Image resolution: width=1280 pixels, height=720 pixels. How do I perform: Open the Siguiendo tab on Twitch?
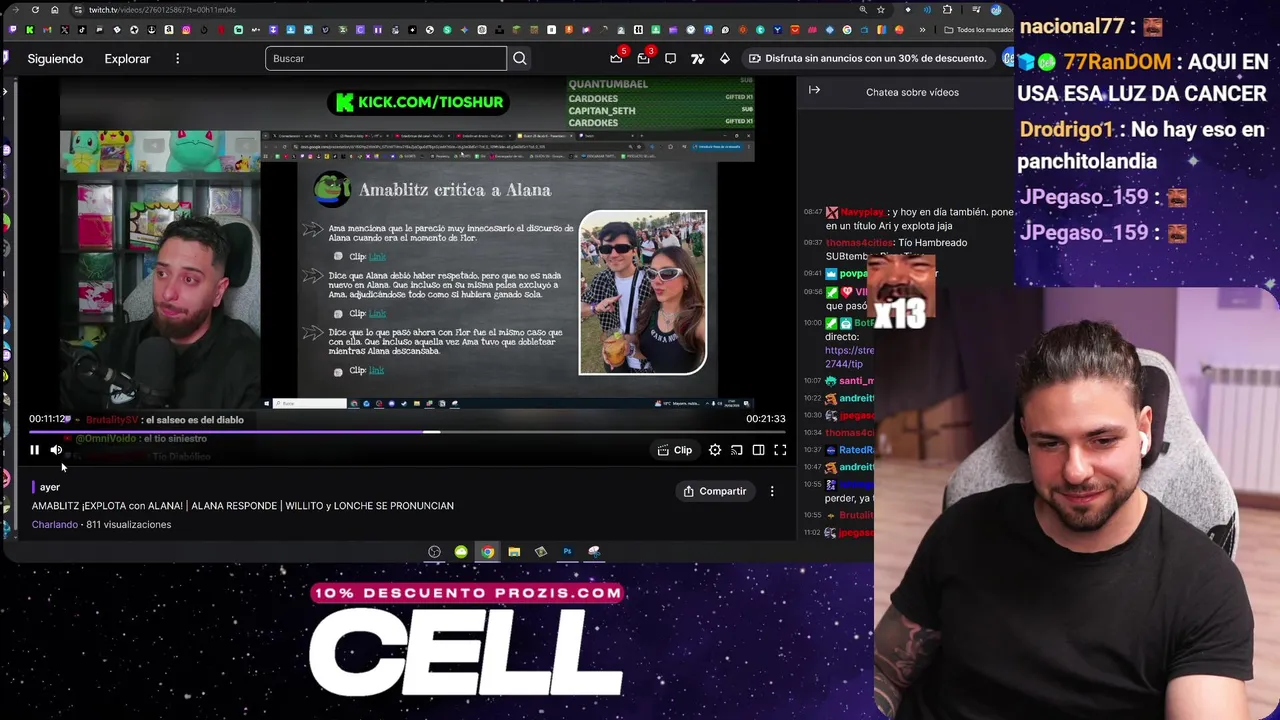55,59
